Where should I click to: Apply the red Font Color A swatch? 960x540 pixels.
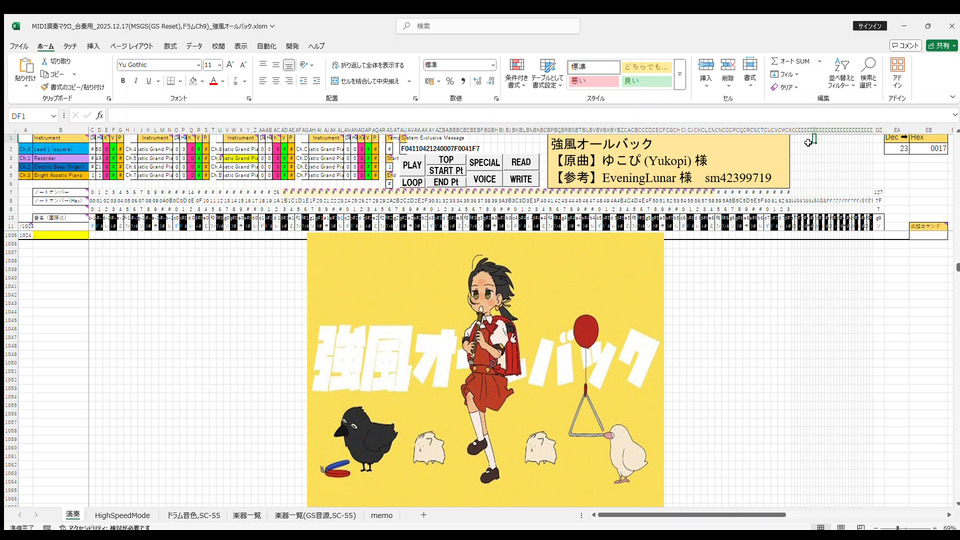[213, 81]
